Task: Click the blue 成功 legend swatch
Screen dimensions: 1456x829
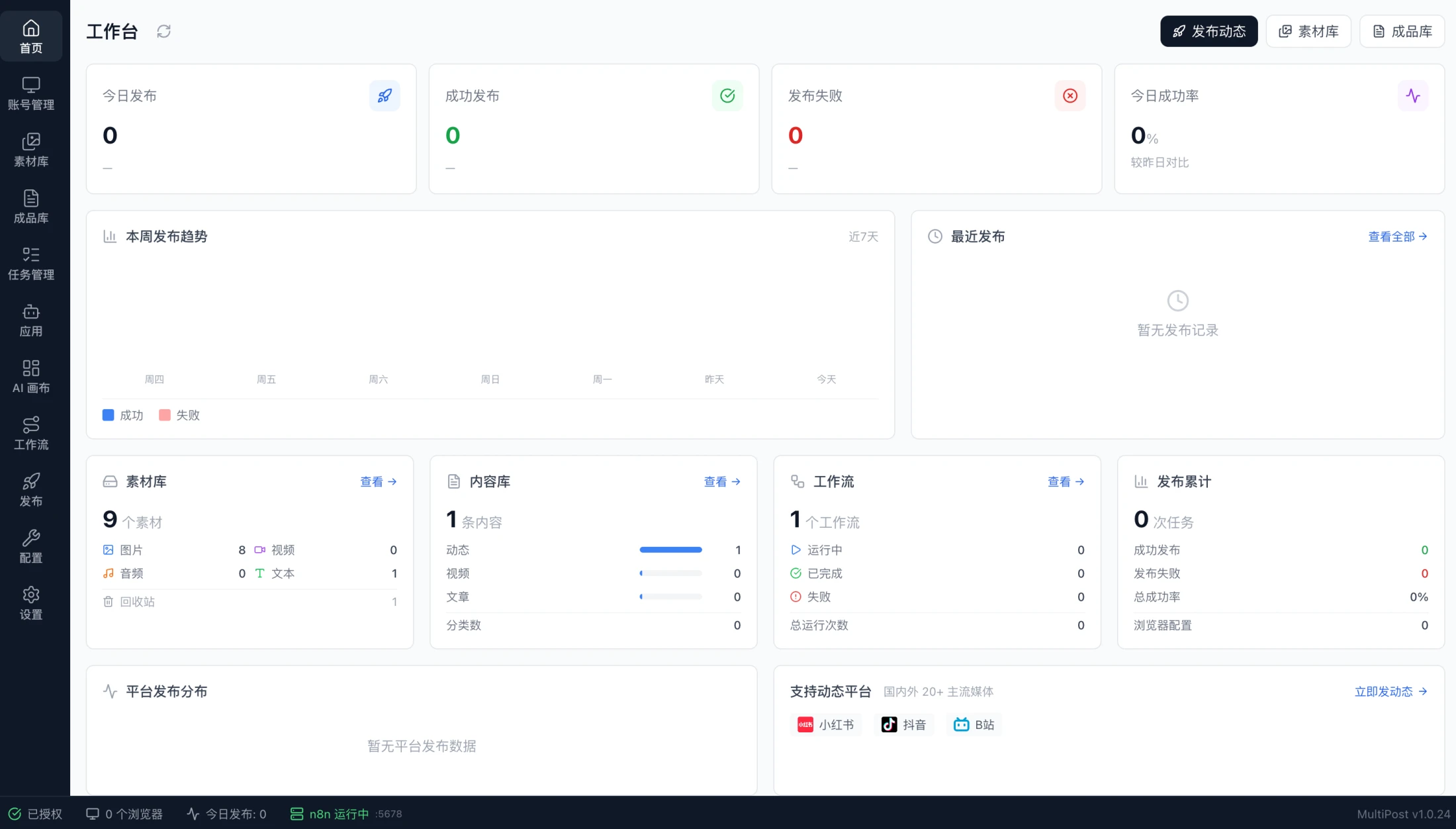Action: [109, 415]
